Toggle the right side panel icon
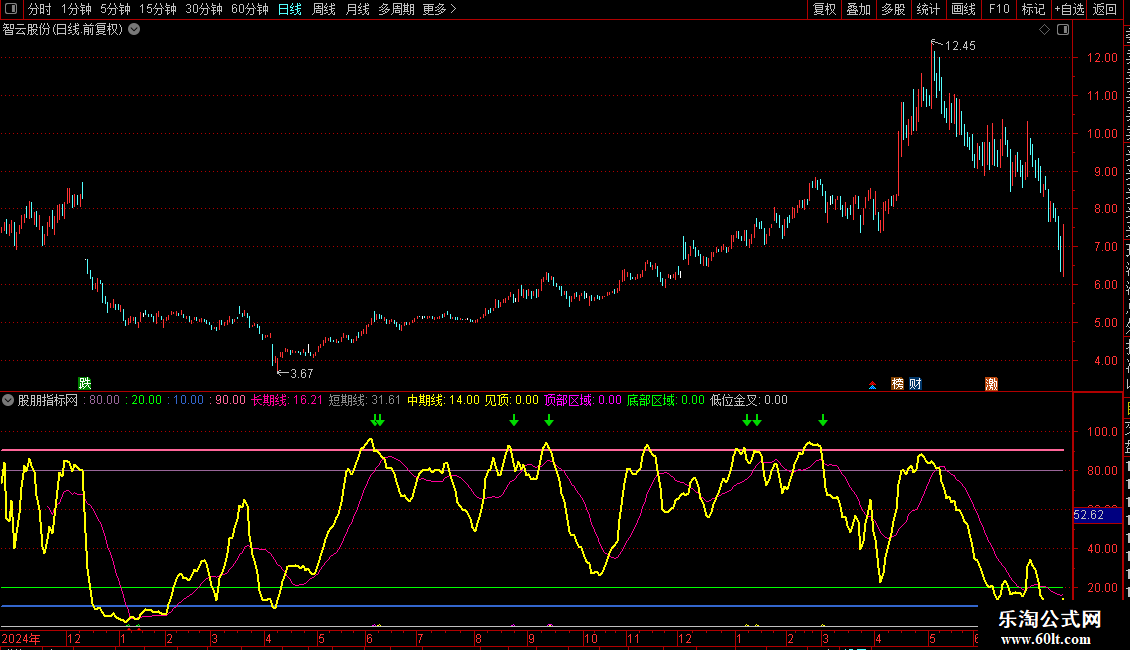The image size is (1130, 650). tap(1063, 30)
